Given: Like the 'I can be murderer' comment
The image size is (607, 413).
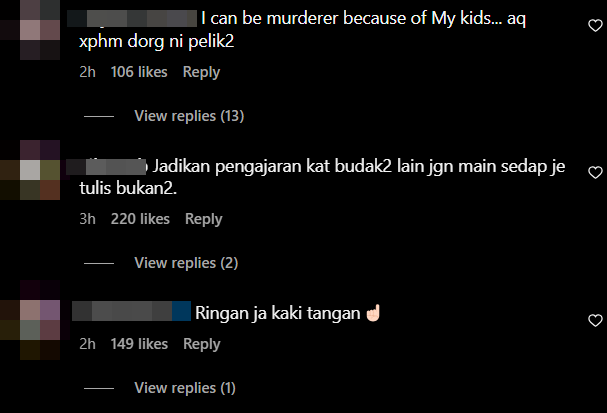Looking at the screenshot, I should (595, 26).
